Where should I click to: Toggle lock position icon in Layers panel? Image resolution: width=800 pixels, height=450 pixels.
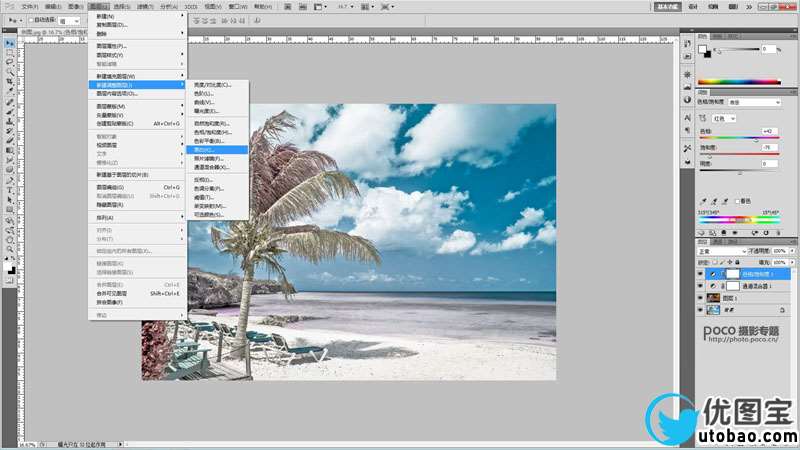730,262
